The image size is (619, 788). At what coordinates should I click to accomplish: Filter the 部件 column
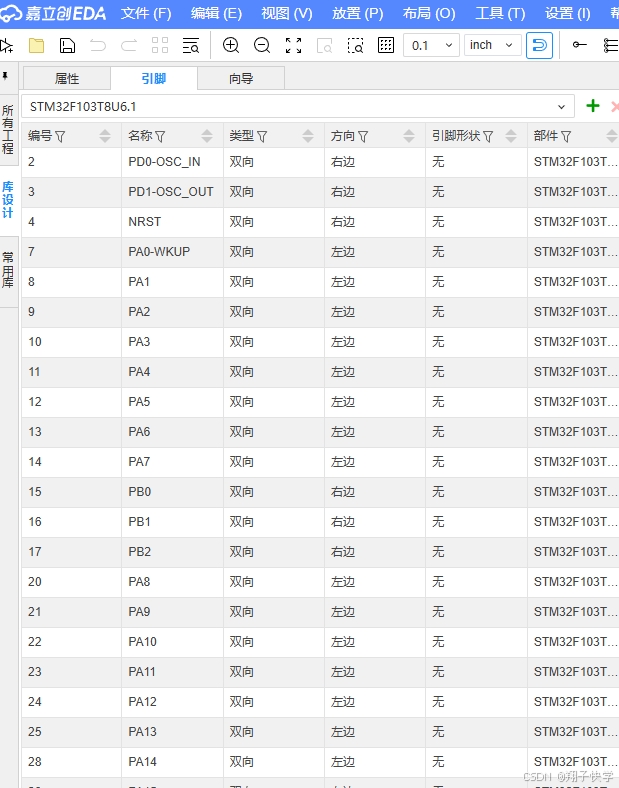click(566, 136)
